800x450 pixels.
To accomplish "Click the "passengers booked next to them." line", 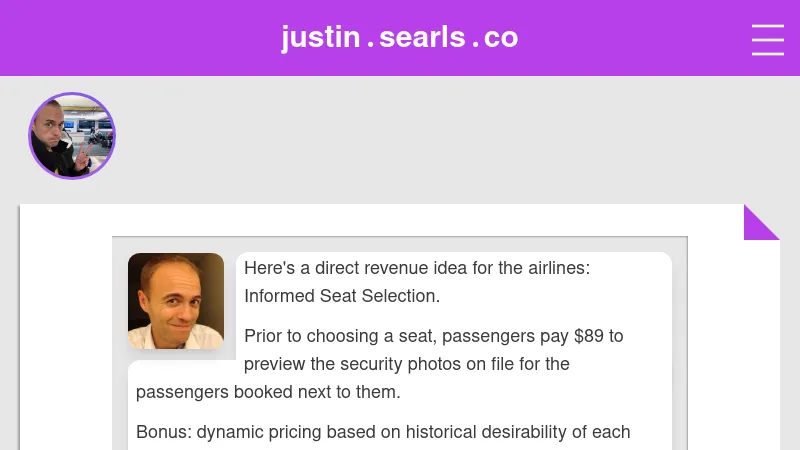I will coord(268,391).
